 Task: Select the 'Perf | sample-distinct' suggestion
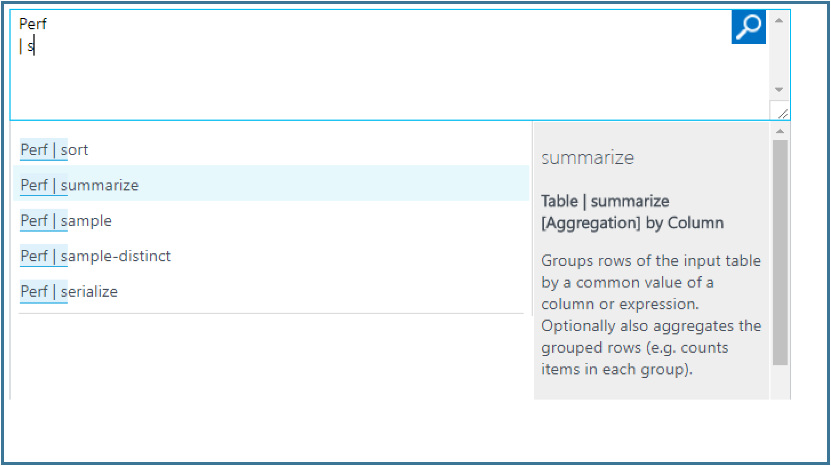[271, 256]
